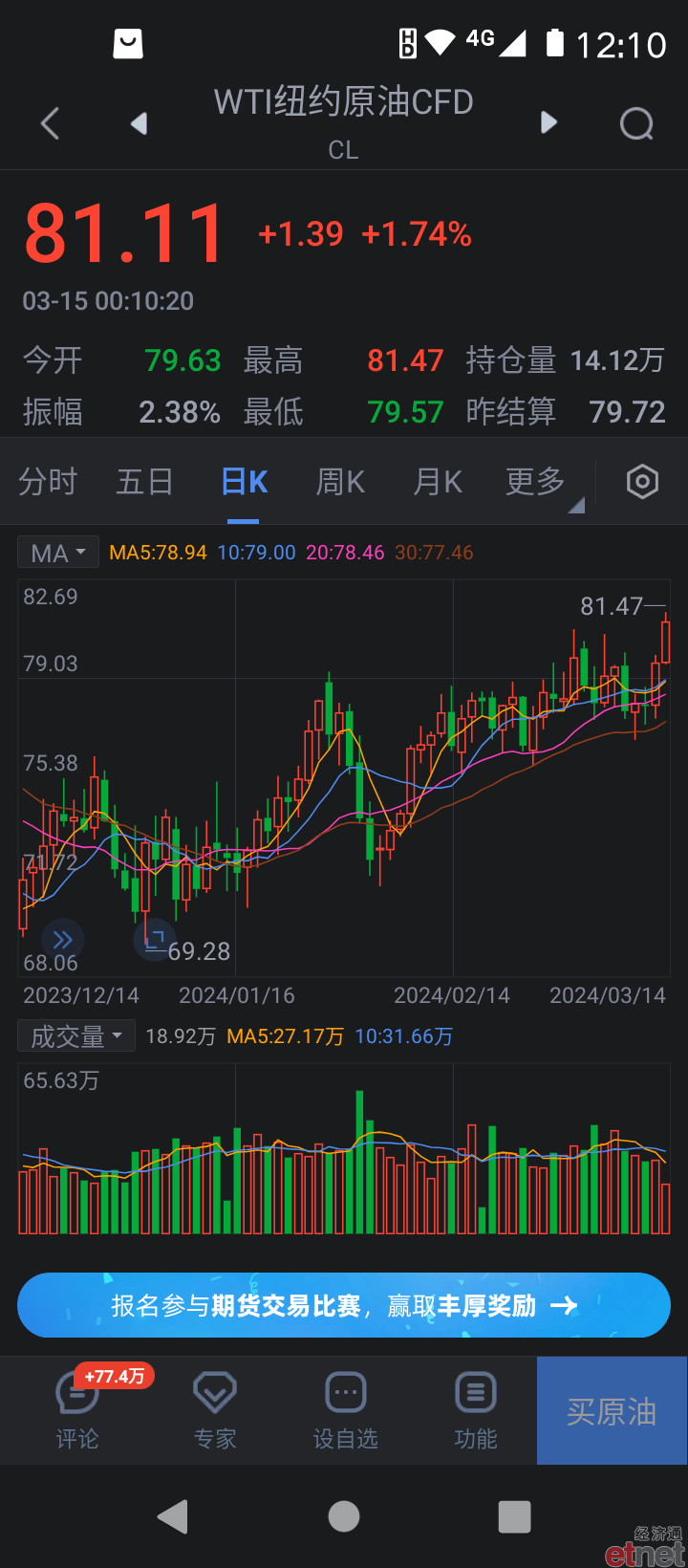The image size is (688, 1568).
Task: Tap the MA5:78.94 indicator label
Action: 158,553
